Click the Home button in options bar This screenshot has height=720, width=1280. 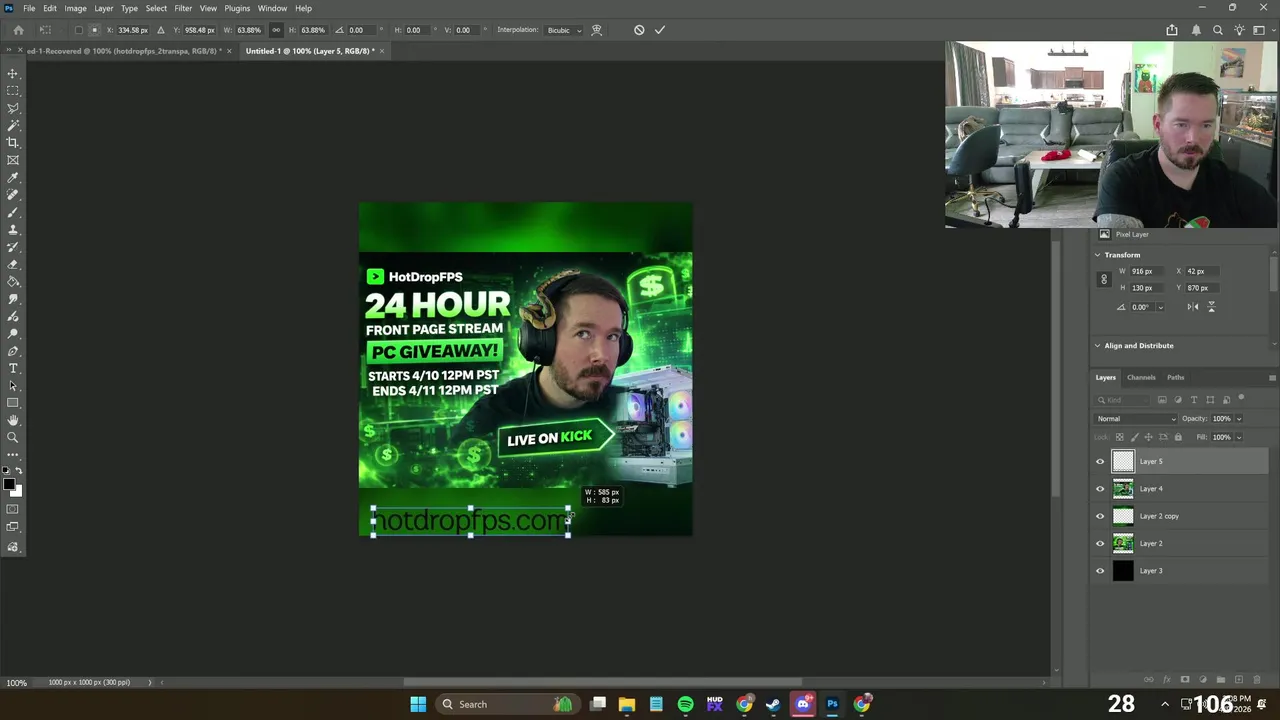coord(18,30)
